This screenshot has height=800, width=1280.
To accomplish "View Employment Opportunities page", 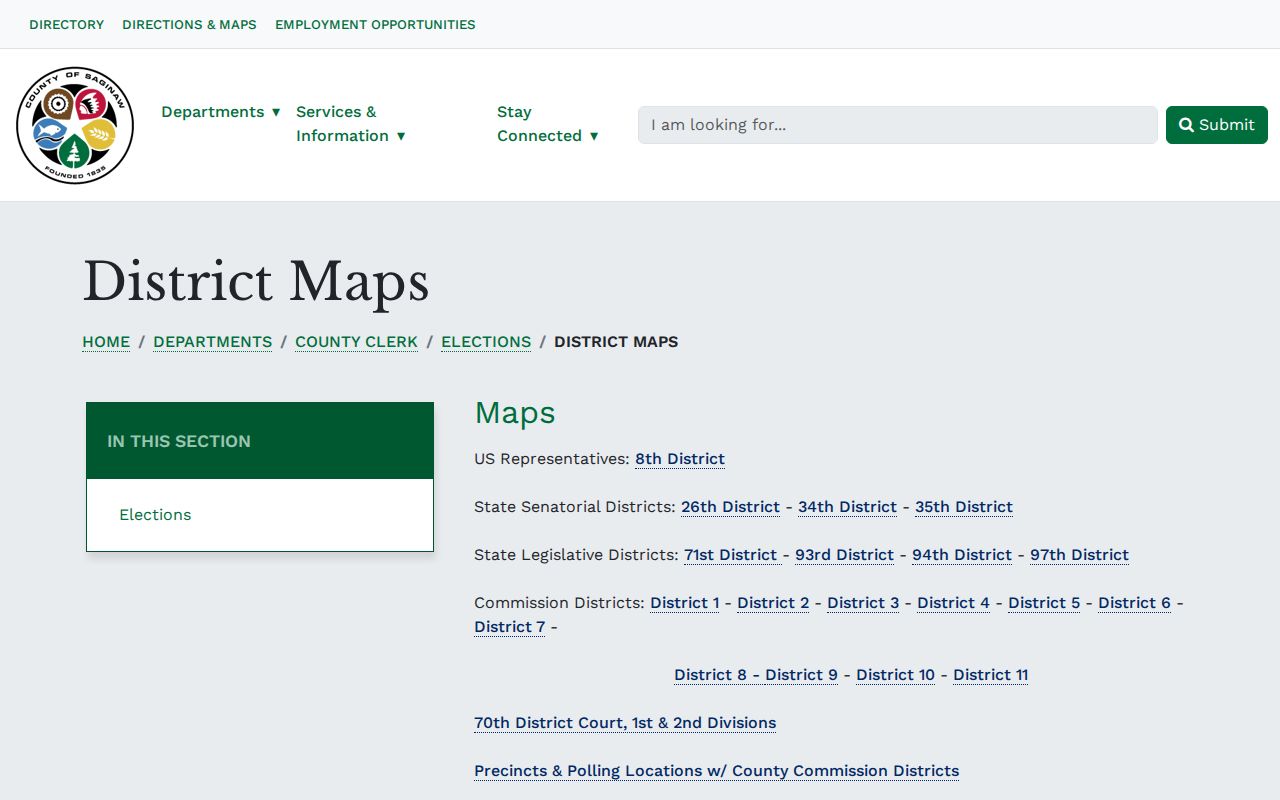I will pyautogui.click(x=375, y=24).
